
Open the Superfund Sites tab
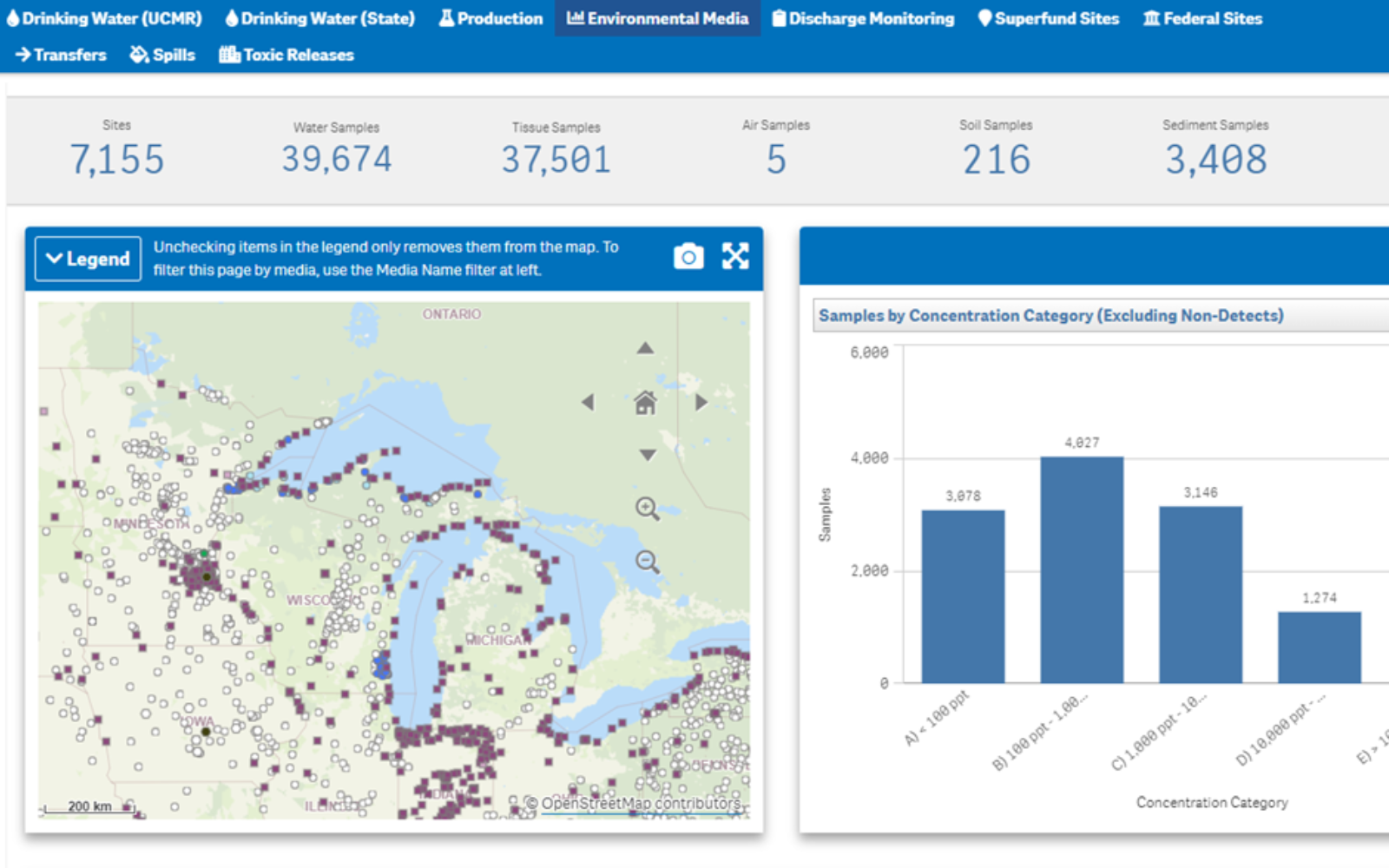pos(1048,18)
